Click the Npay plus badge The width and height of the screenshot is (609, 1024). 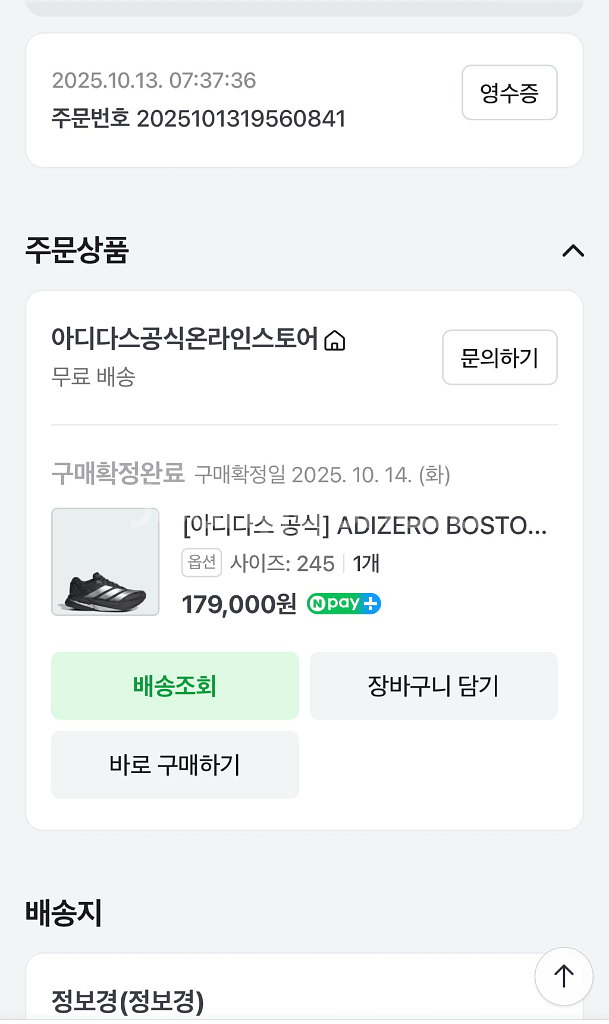coord(344,604)
